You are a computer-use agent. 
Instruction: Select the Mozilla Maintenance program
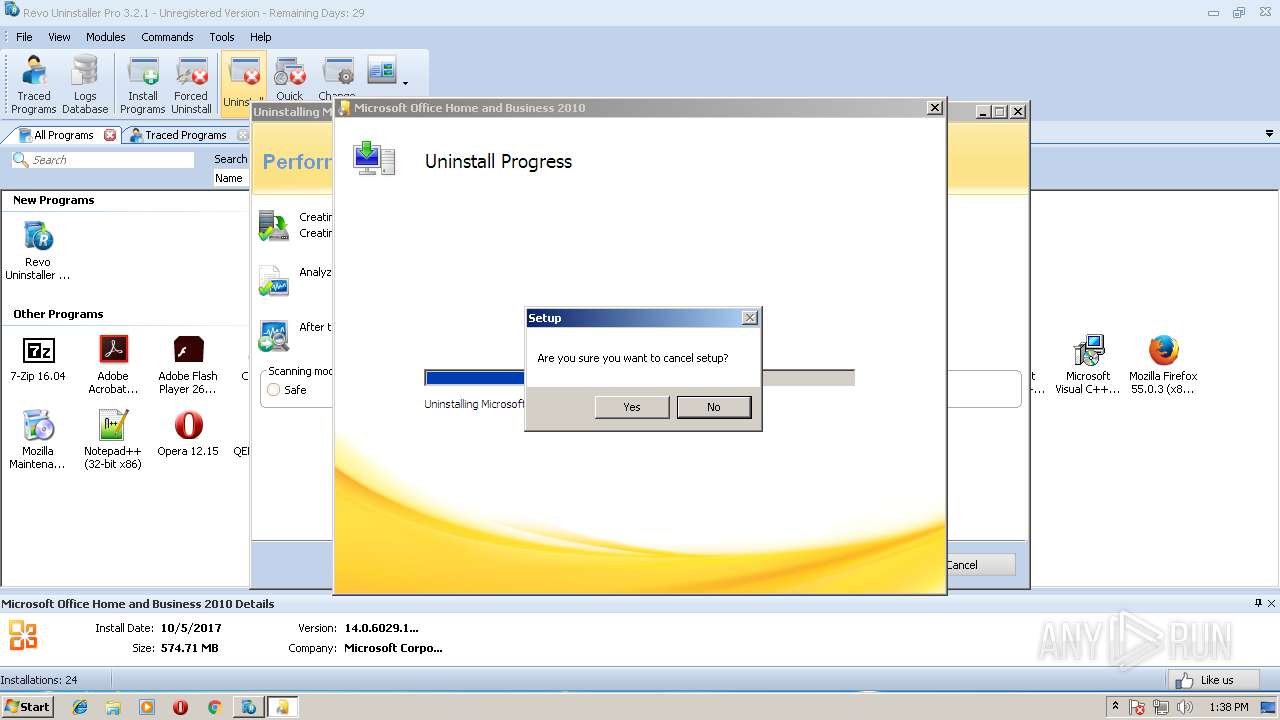(x=38, y=439)
